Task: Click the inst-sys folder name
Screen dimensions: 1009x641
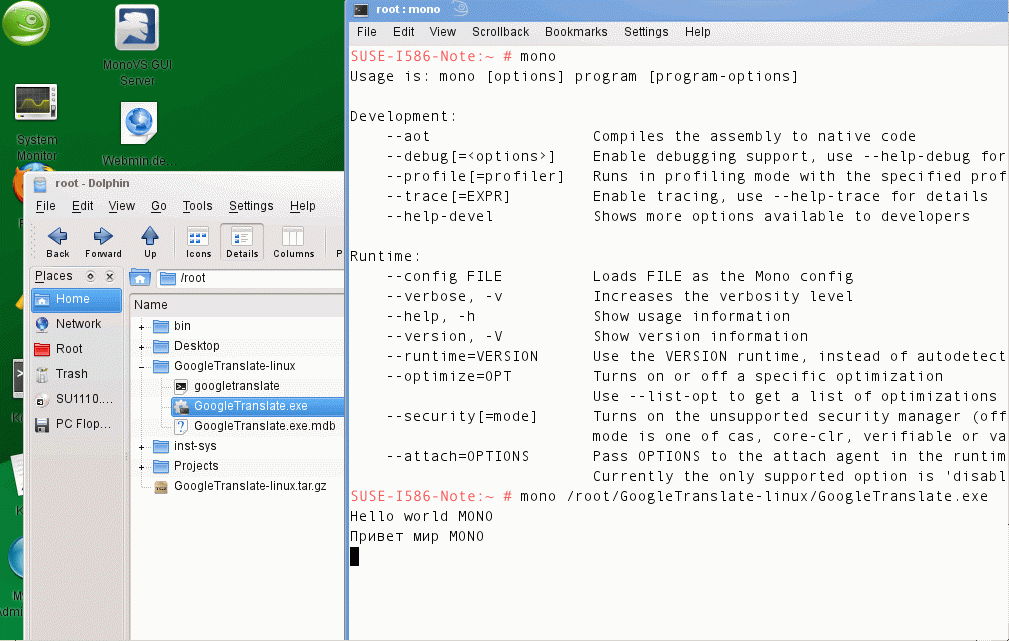Action: coord(195,446)
